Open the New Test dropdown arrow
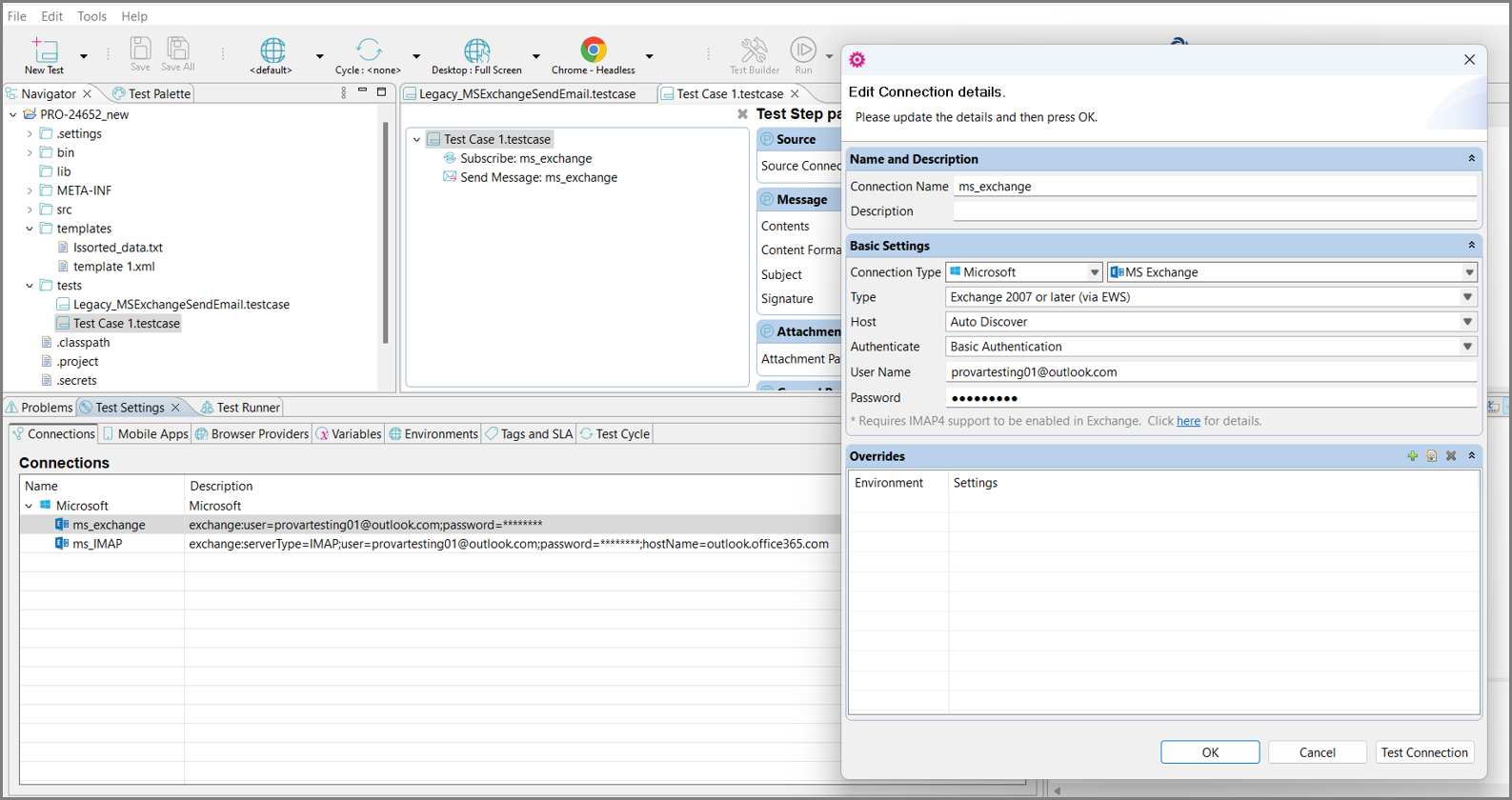Image resolution: width=1512 pixels, height=800 pixels. pyautogui.click(x=84, y=56)
